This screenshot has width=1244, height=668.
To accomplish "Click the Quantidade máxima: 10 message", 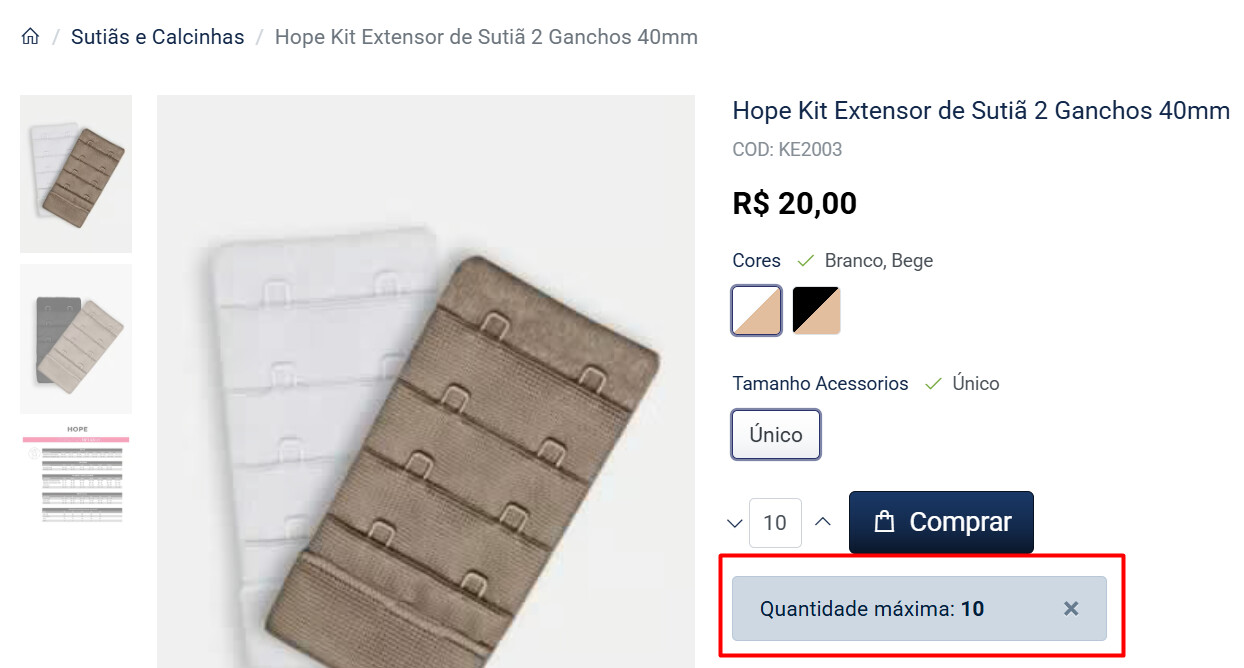I will pyautogui.click(x=872, y=608).
